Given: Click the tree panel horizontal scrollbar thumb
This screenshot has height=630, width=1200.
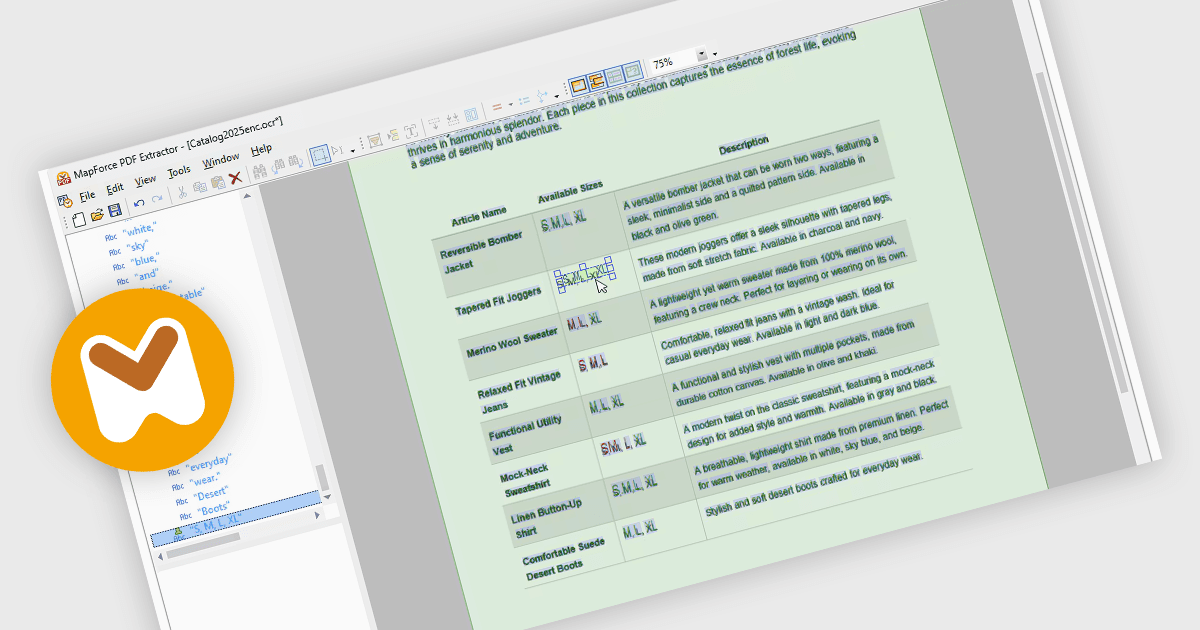Looking at the screenshot, I should point(203,545).
